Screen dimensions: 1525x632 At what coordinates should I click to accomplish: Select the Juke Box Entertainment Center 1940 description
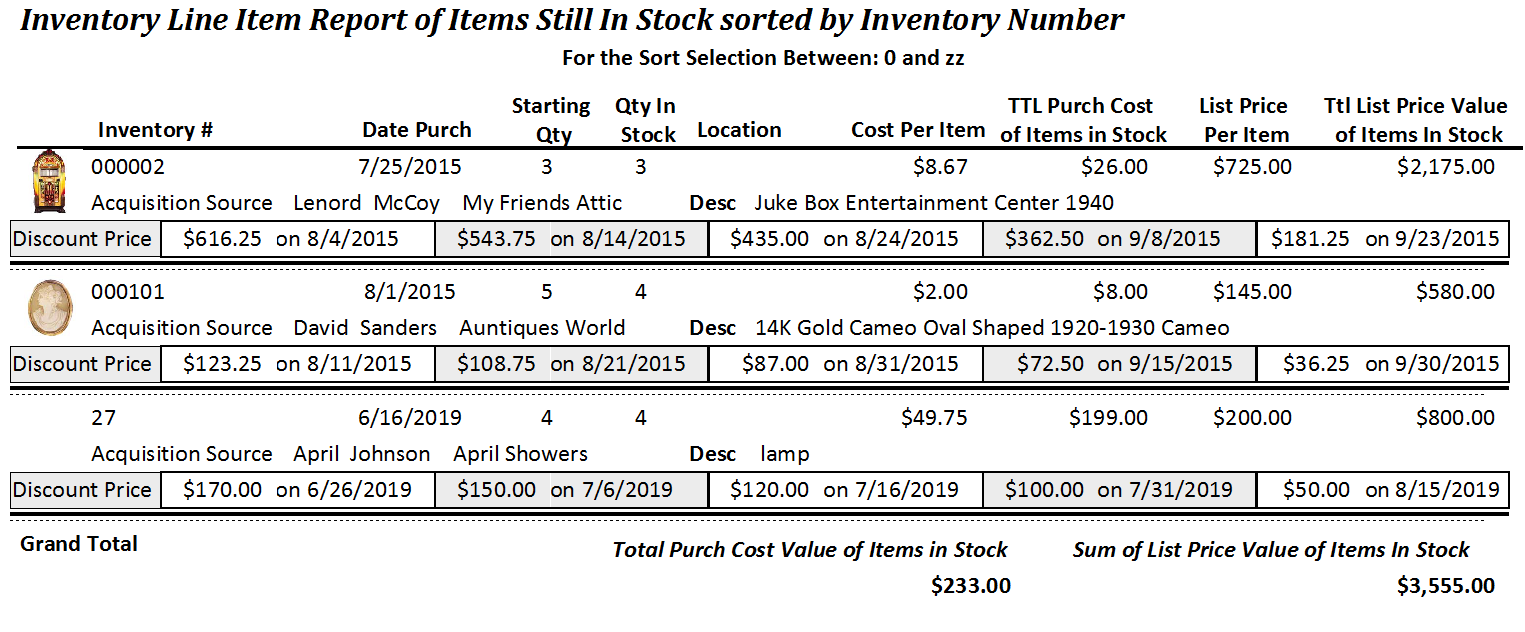(x=933, y=203)
